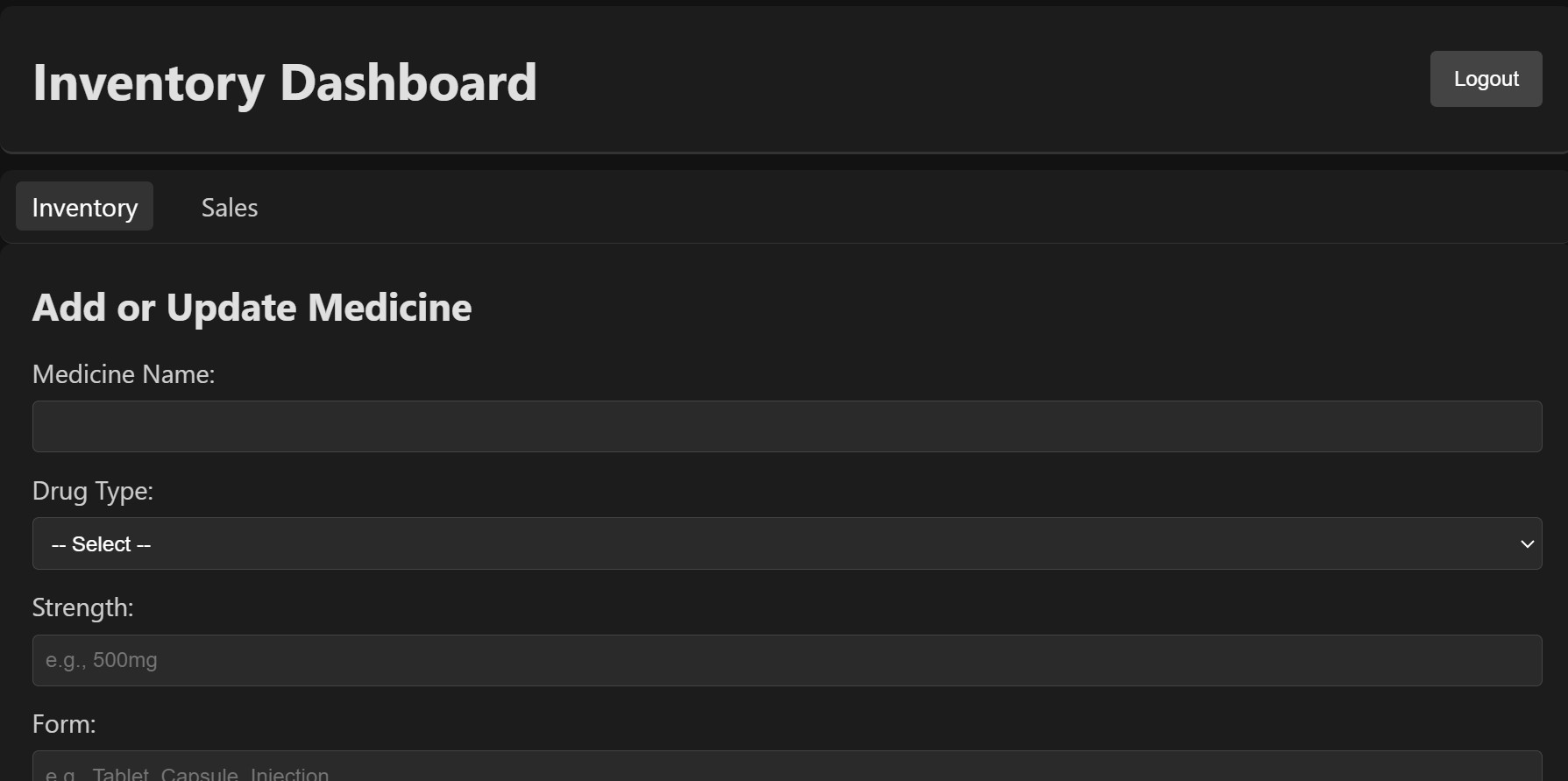Click the 'Add or Update Medicine' heading
Screen dimensions: 1568x781
[x=252, y=308]
